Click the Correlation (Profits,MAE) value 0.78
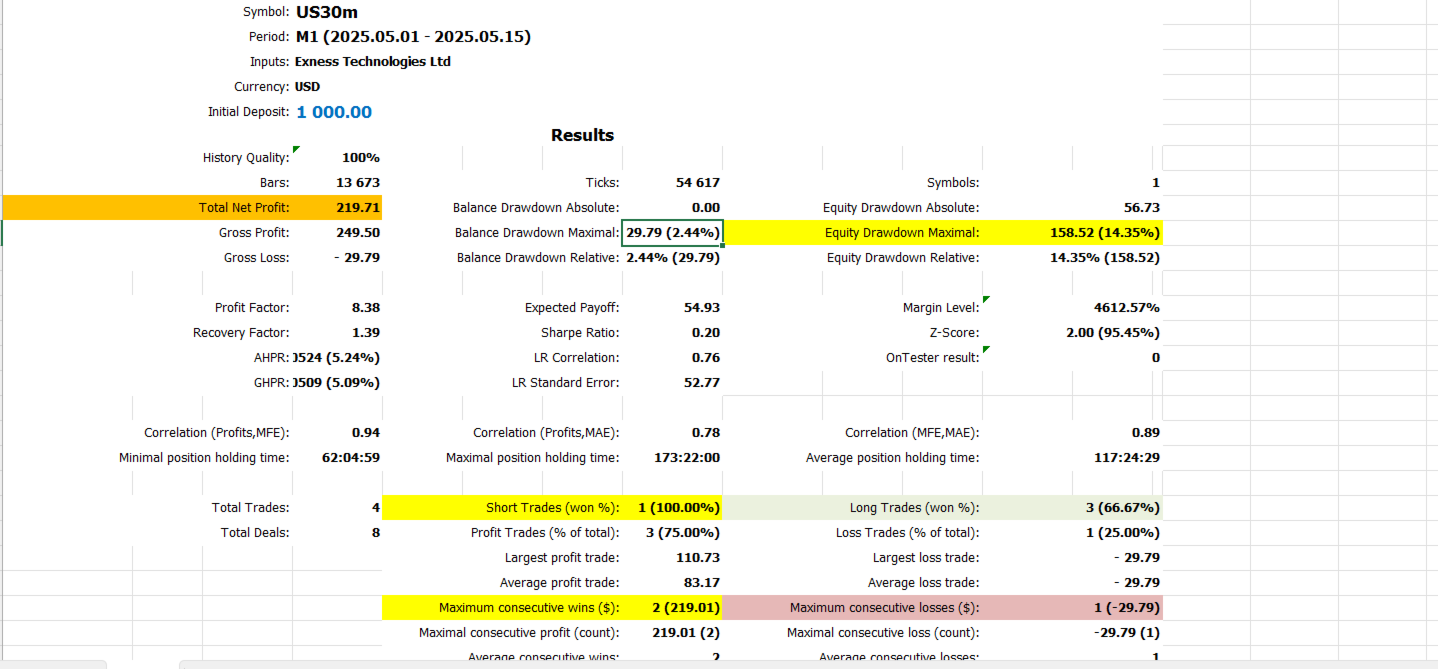This screenshot has height=669, width=1438. pos(706,433)
